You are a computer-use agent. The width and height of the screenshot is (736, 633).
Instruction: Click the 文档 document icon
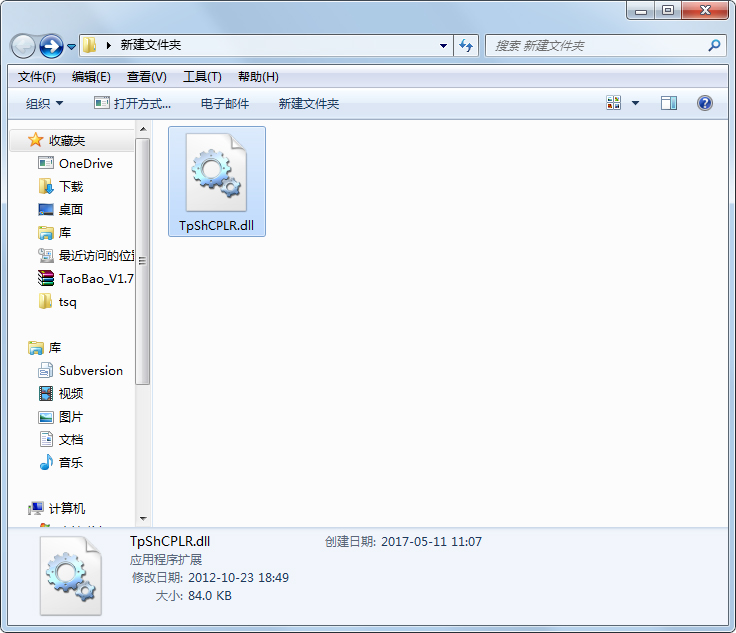tap(46, 439)
